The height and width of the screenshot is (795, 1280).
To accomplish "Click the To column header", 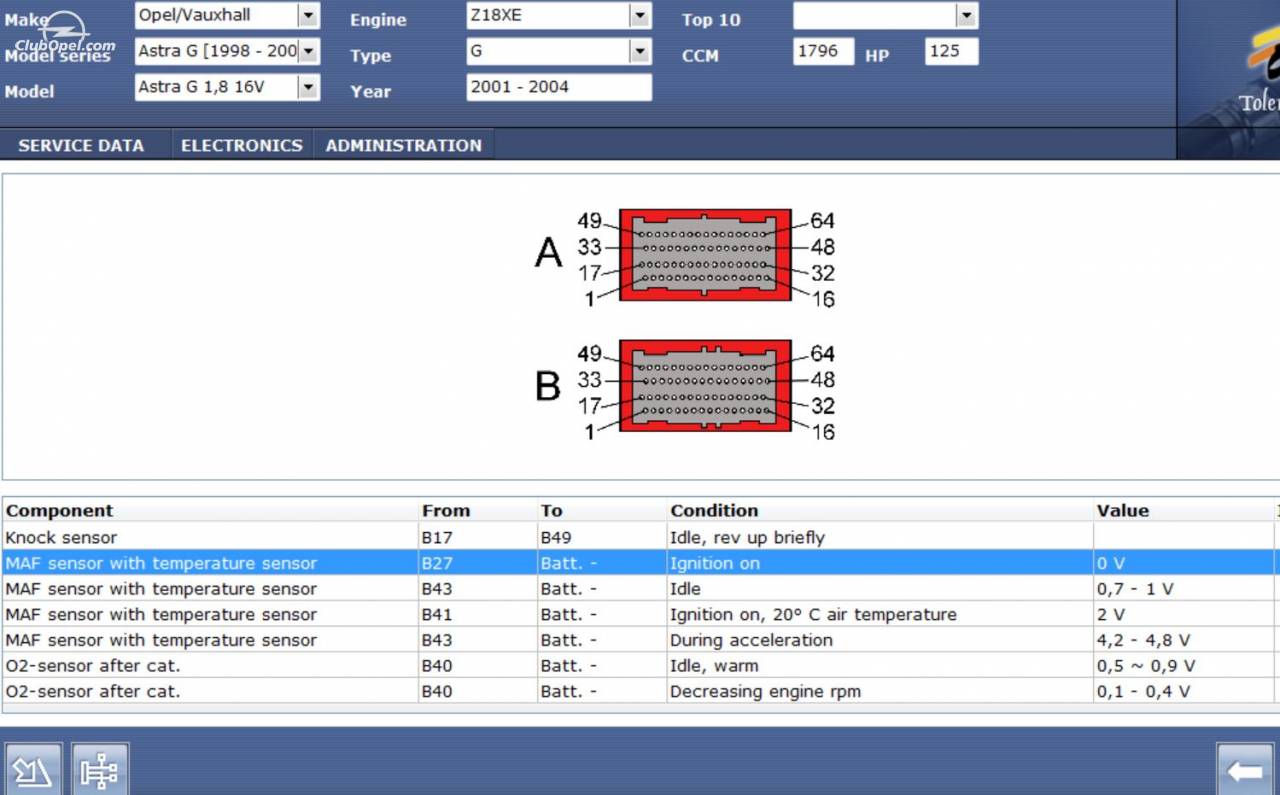I will coord(602,511).
